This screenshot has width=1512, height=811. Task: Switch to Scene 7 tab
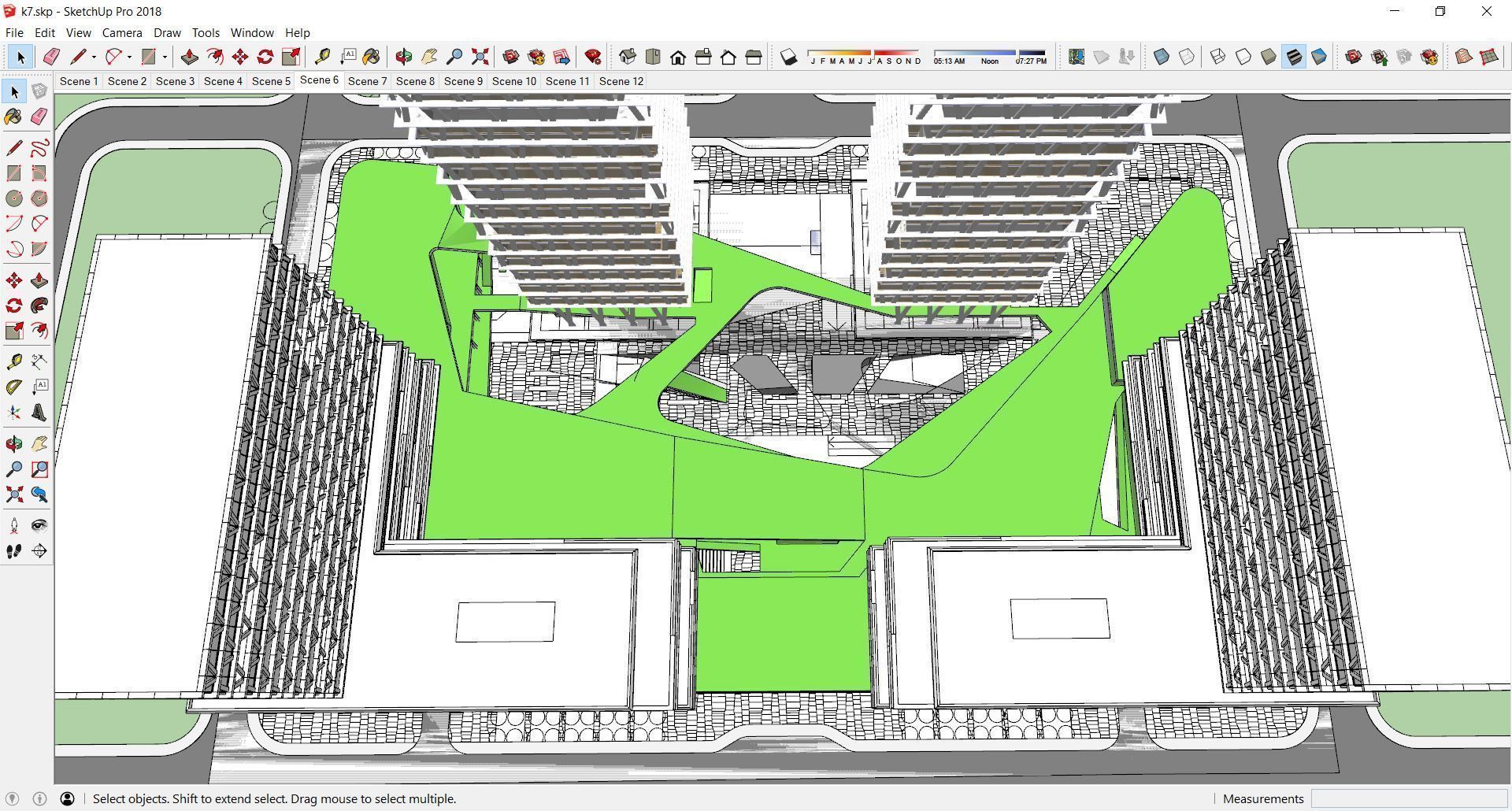coord(367,81)
